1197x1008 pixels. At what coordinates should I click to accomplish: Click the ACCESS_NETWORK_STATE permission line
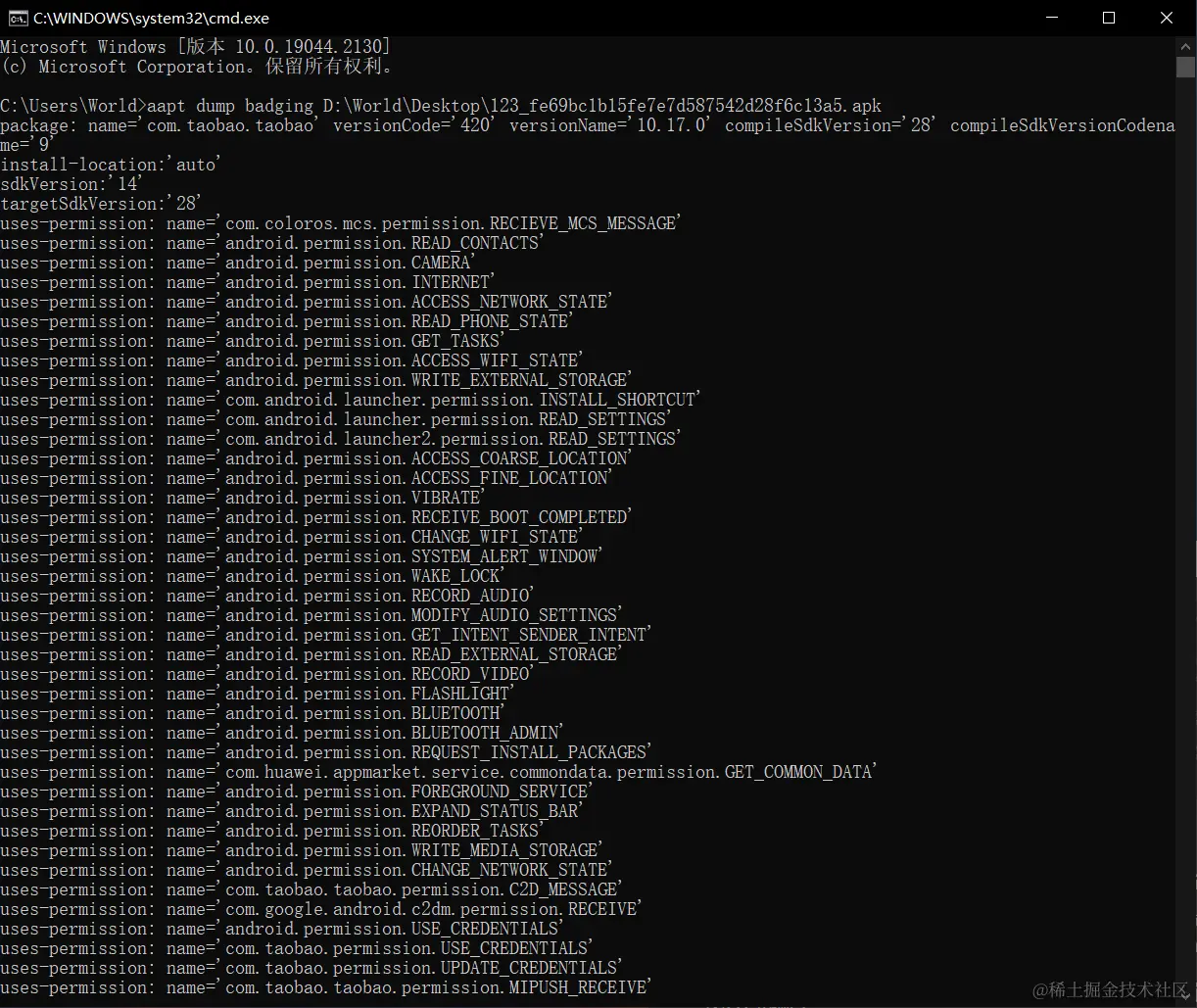pyautogui.click(x=307, y=302)
